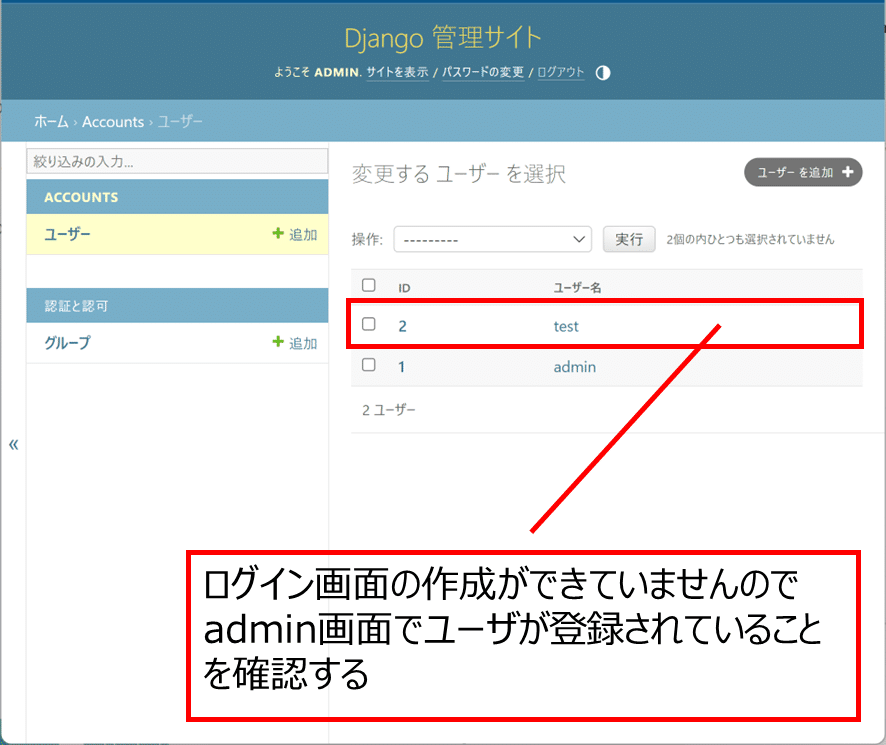Click the green plus add for グループ
The image size is (886, 745).
pyautogui.click(x=294, y=343)
